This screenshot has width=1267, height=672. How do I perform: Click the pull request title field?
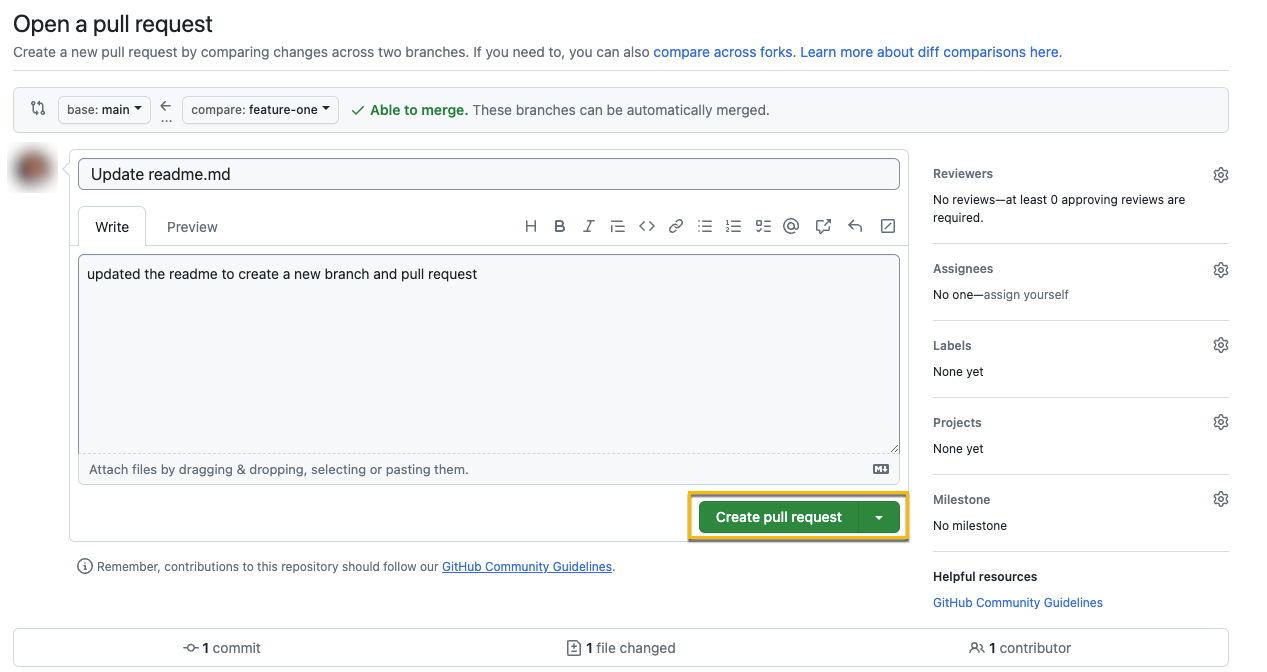[x=488, y=174]
